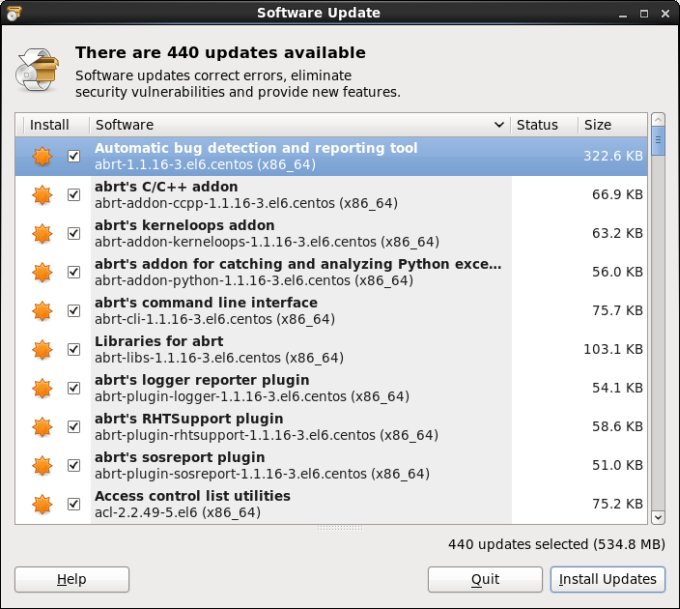
Task: Click the 75.2 KB size cell
Action: point(618,503)
